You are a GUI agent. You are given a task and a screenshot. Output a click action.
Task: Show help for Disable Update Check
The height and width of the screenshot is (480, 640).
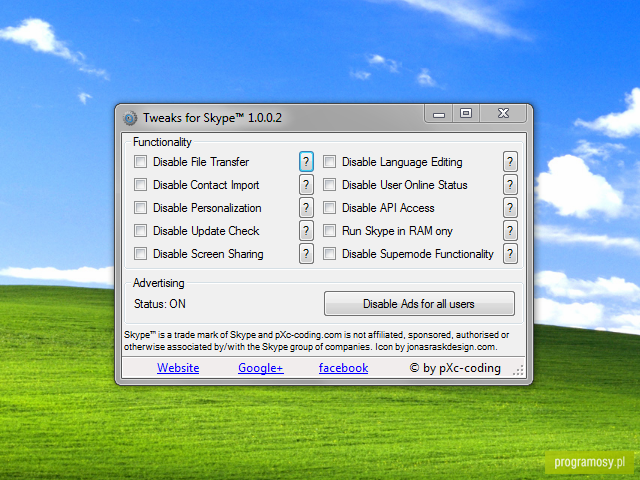point(306,231)
